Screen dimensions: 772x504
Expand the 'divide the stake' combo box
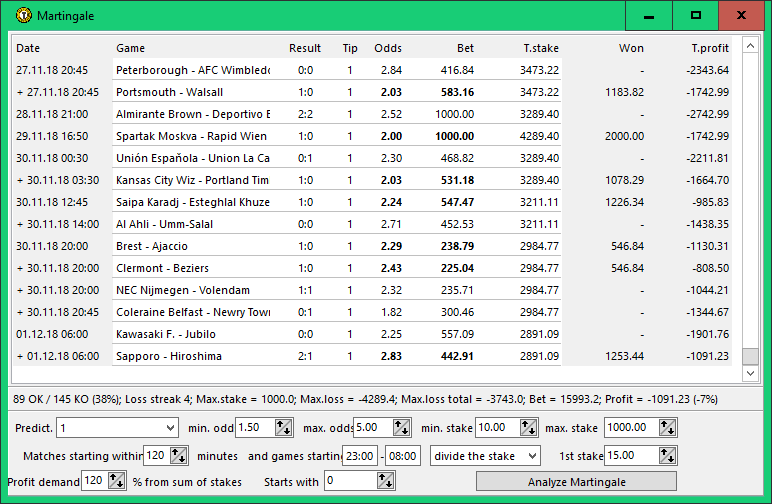click(x=530, y=455)
